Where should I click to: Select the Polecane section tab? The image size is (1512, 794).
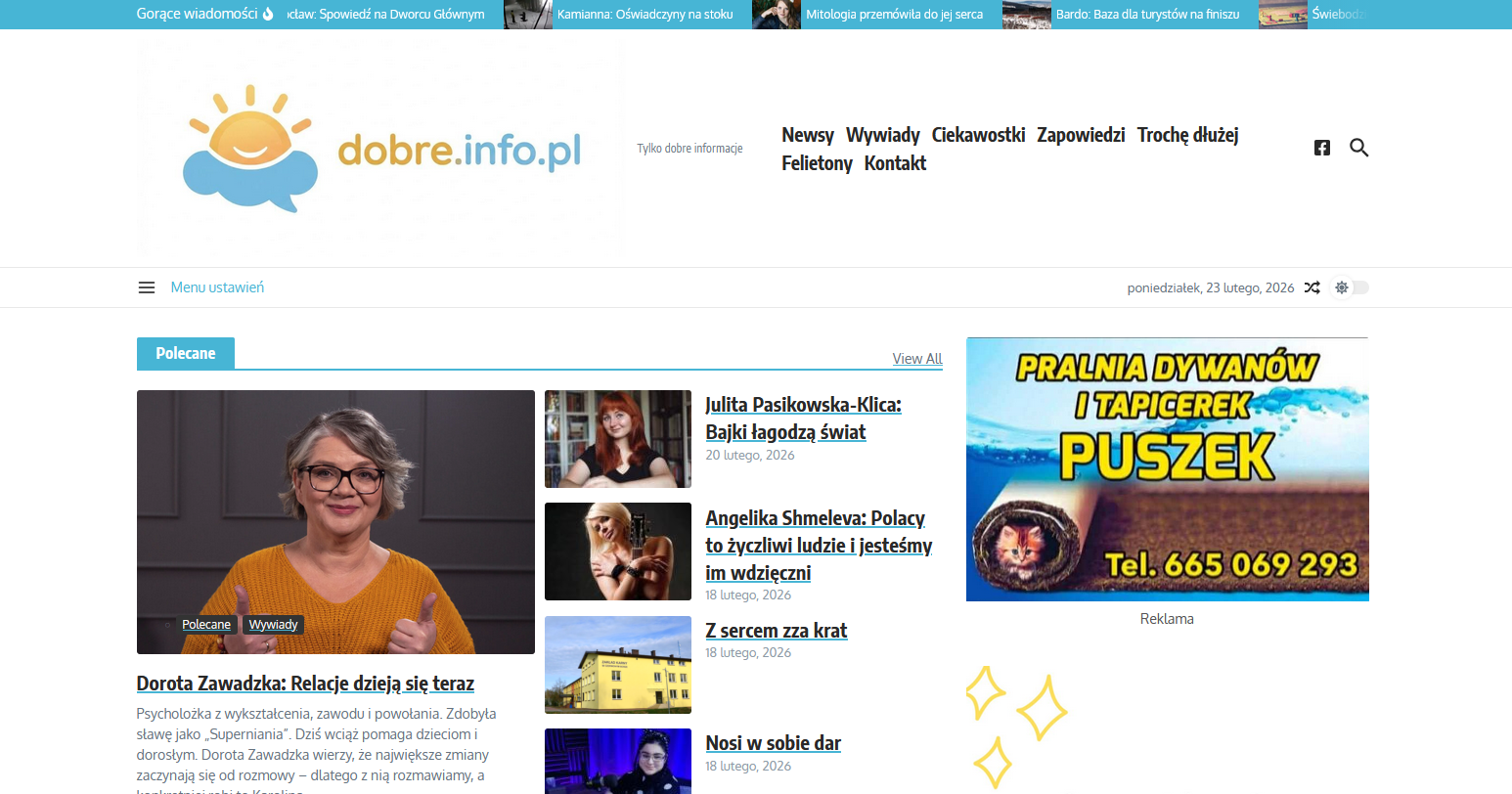pyautogui.click(x=186, y=354)
